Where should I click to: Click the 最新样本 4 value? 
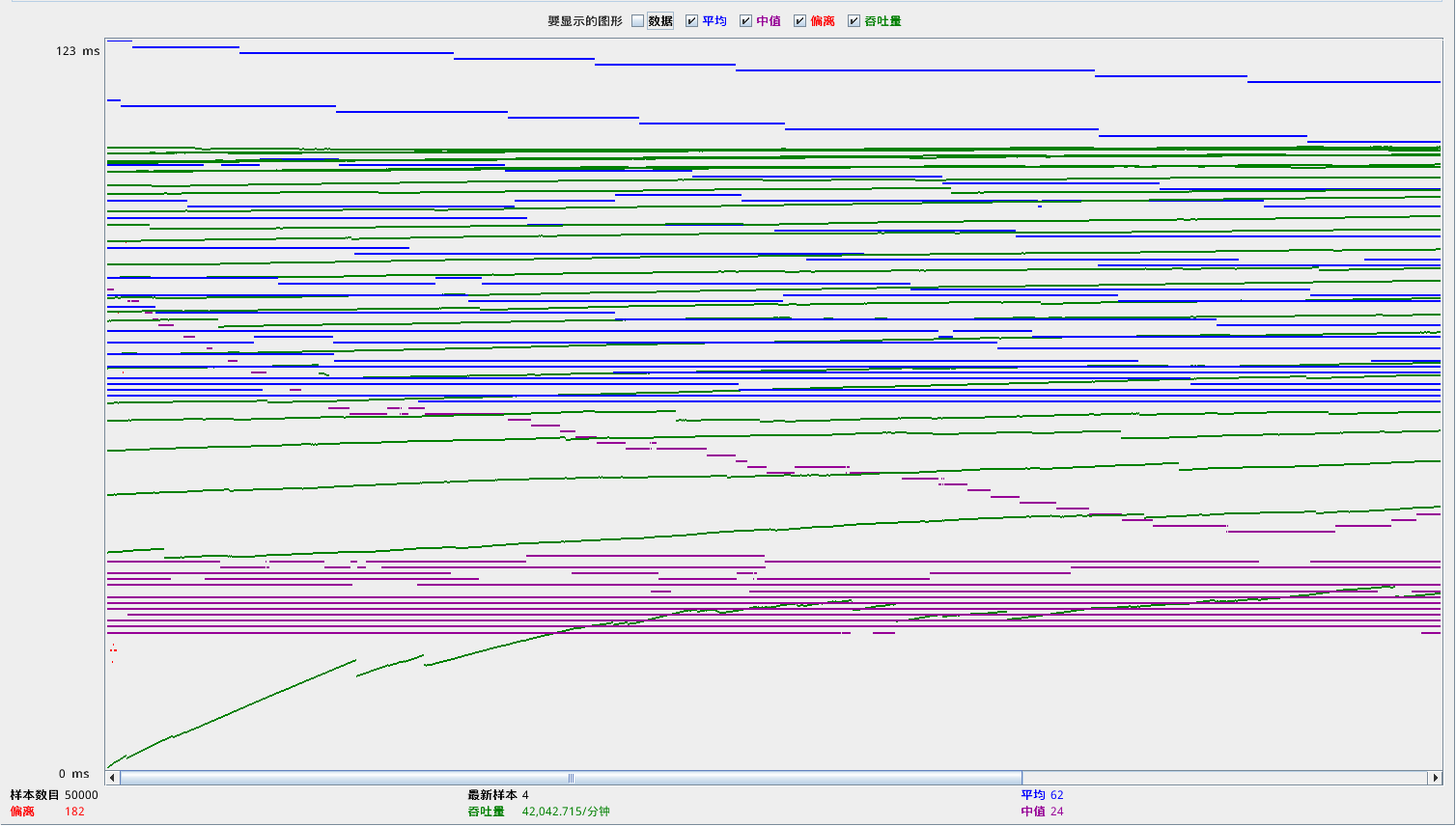[525, 795]
